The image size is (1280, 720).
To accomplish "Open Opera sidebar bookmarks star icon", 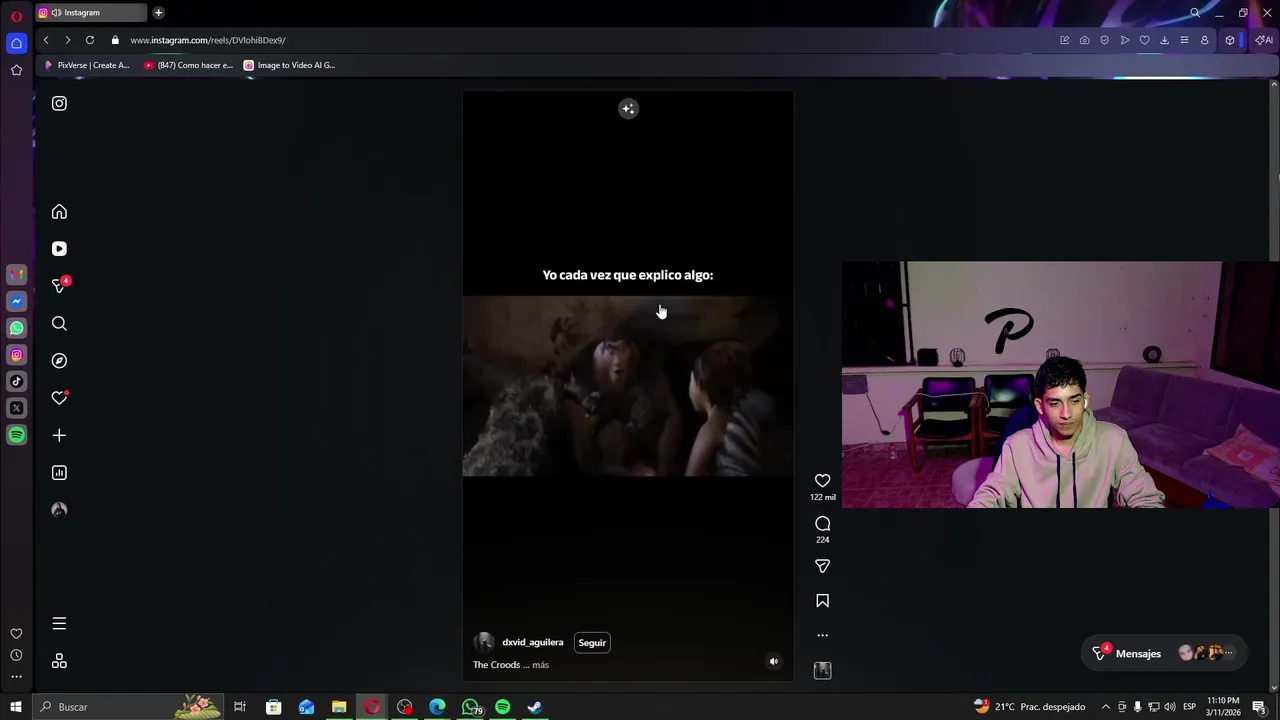I will (x=16, y=70).
